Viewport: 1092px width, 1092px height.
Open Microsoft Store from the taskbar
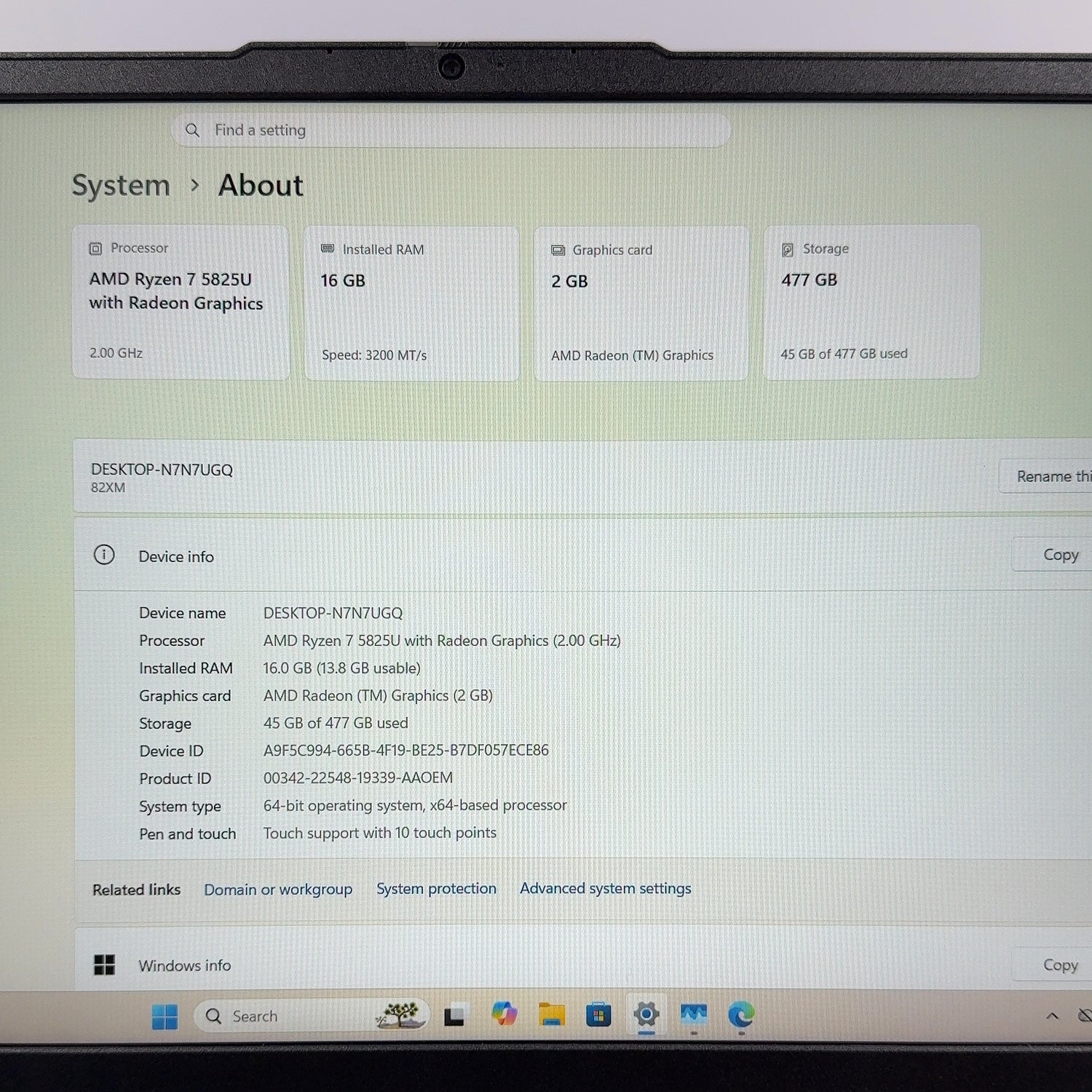(598, 1014)
